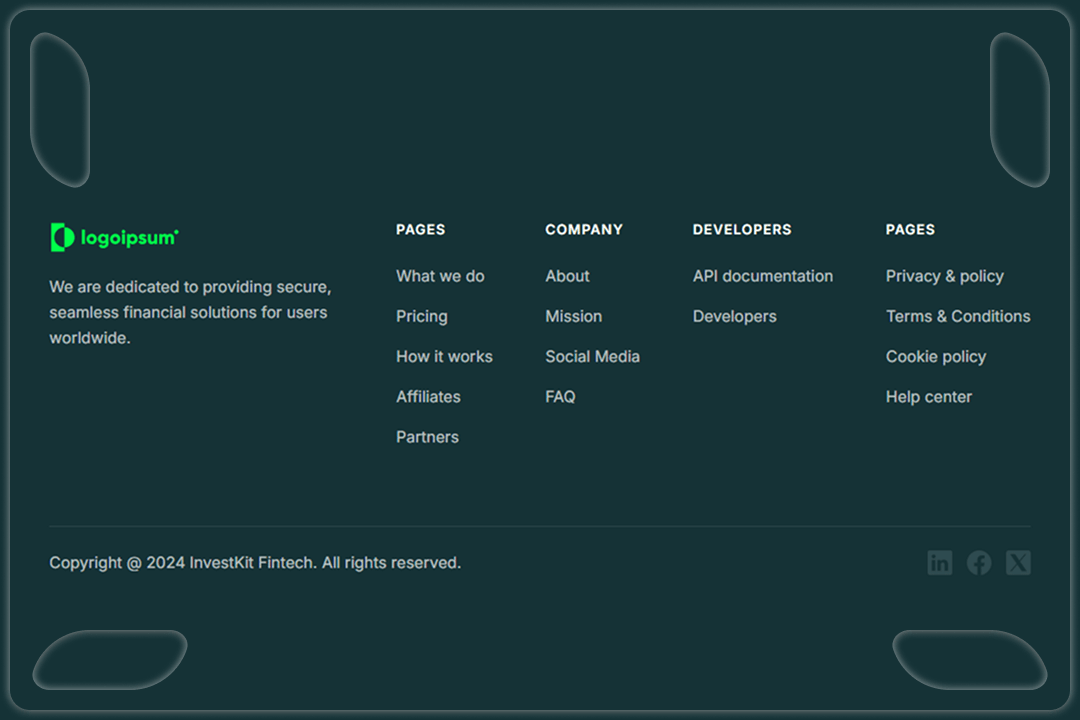Open the FAQ link

pos(560,397)
